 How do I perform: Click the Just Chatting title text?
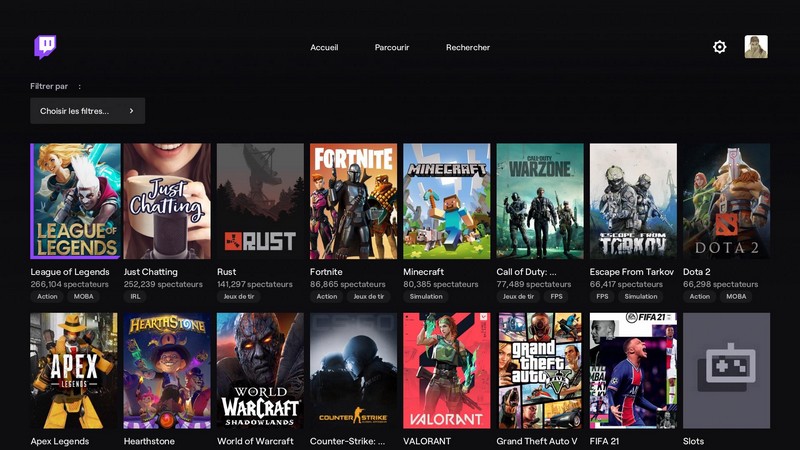[x=151, y=272]
